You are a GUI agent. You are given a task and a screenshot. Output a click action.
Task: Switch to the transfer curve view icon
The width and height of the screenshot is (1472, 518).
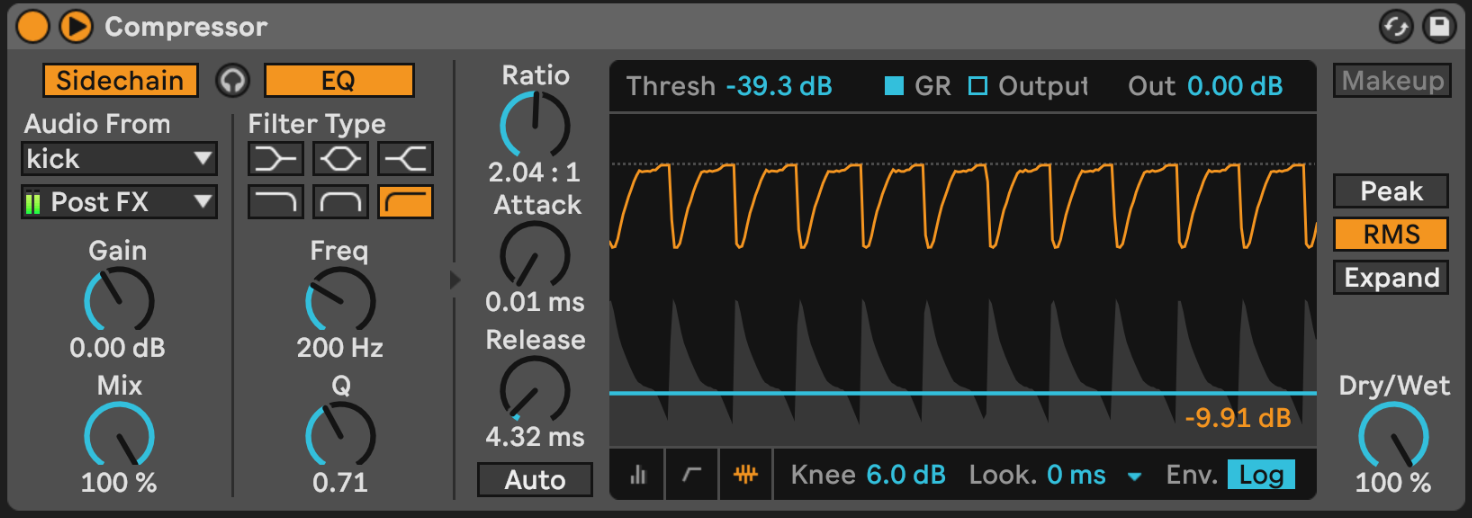[692, 476]
